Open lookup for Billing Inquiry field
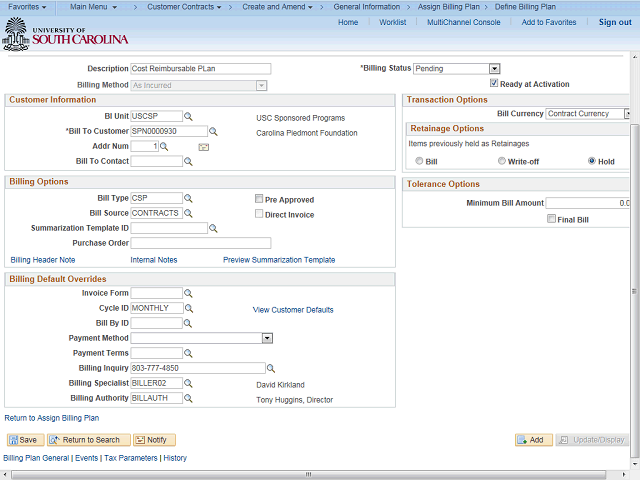 click(271, 369)
